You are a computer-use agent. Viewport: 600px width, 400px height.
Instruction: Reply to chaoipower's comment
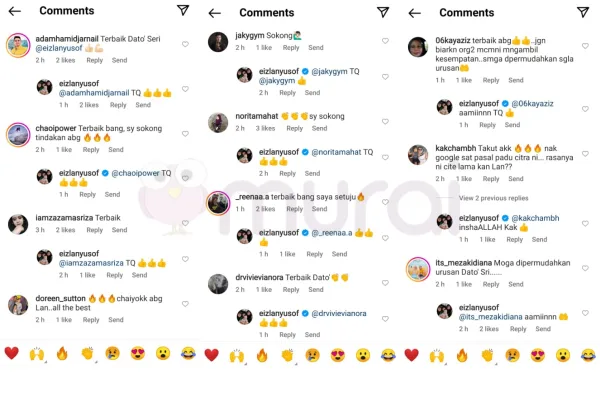(91, 150)
